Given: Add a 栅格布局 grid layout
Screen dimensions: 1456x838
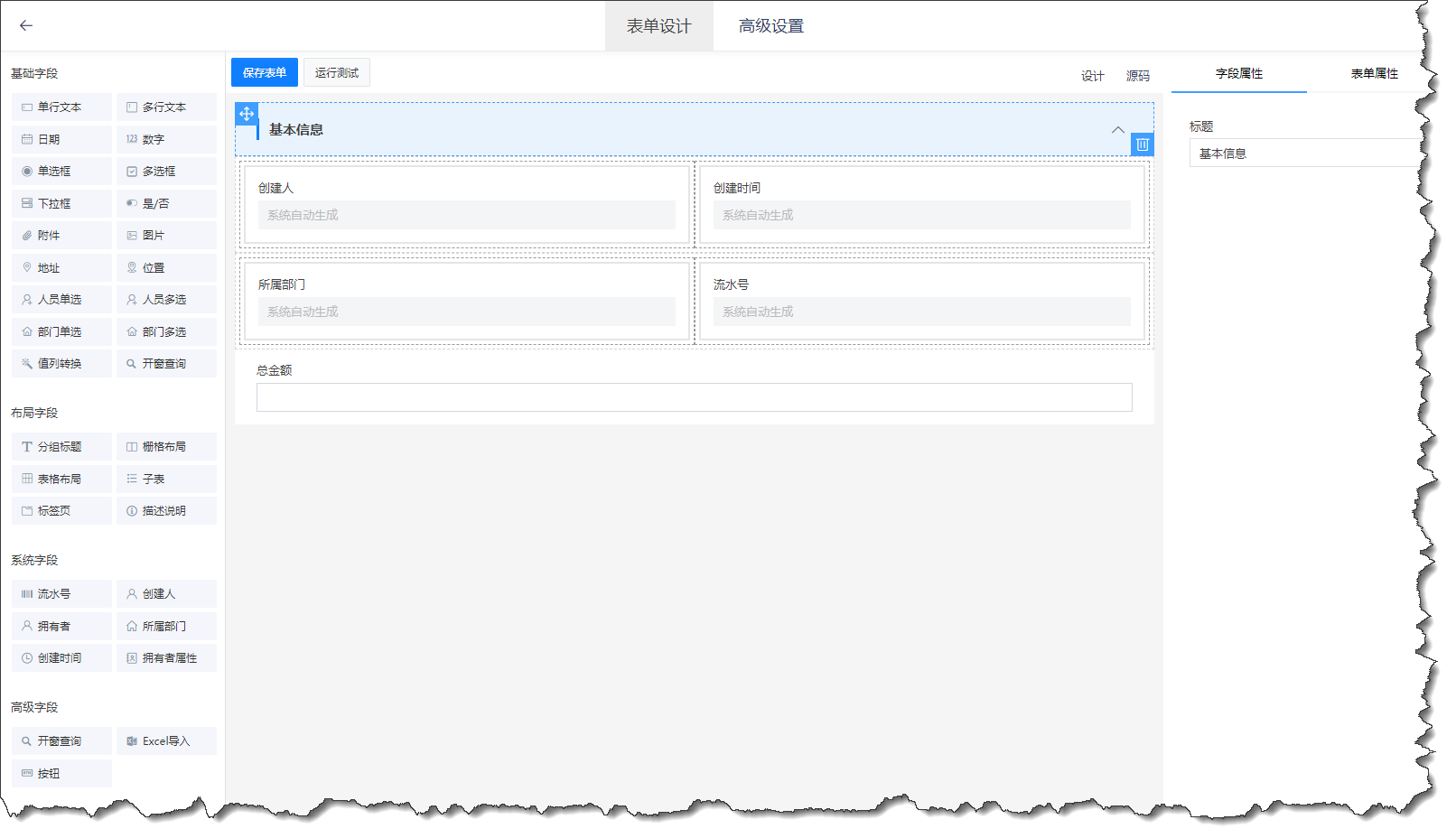Looking at the screenshot, I should 166,446.
